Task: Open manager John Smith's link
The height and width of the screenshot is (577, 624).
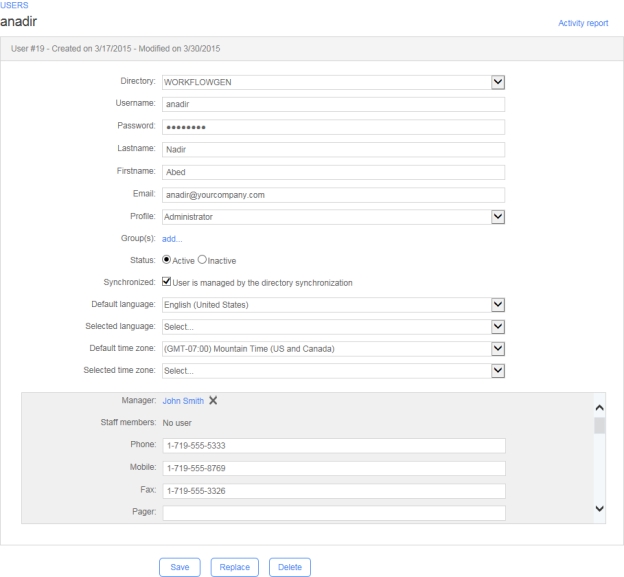Action: (183, 401)
